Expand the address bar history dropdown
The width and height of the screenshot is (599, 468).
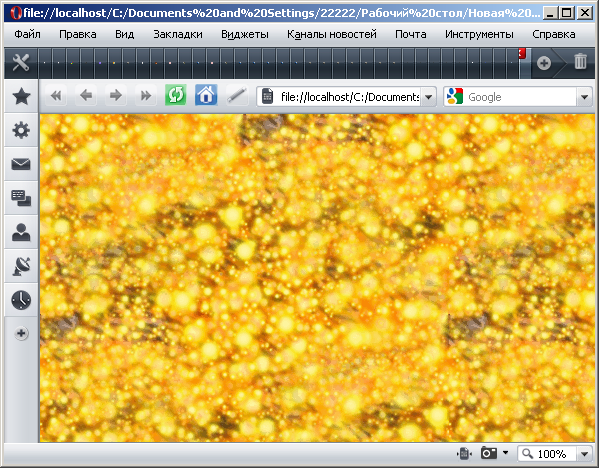point(429,97)
